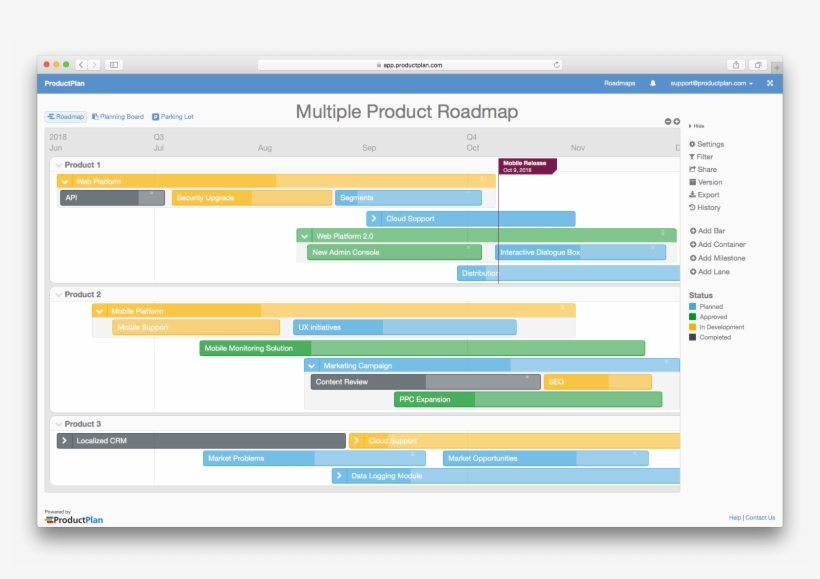Zoom in timeline with plus icon
820x579 pixels.
(x=677, y=122)
